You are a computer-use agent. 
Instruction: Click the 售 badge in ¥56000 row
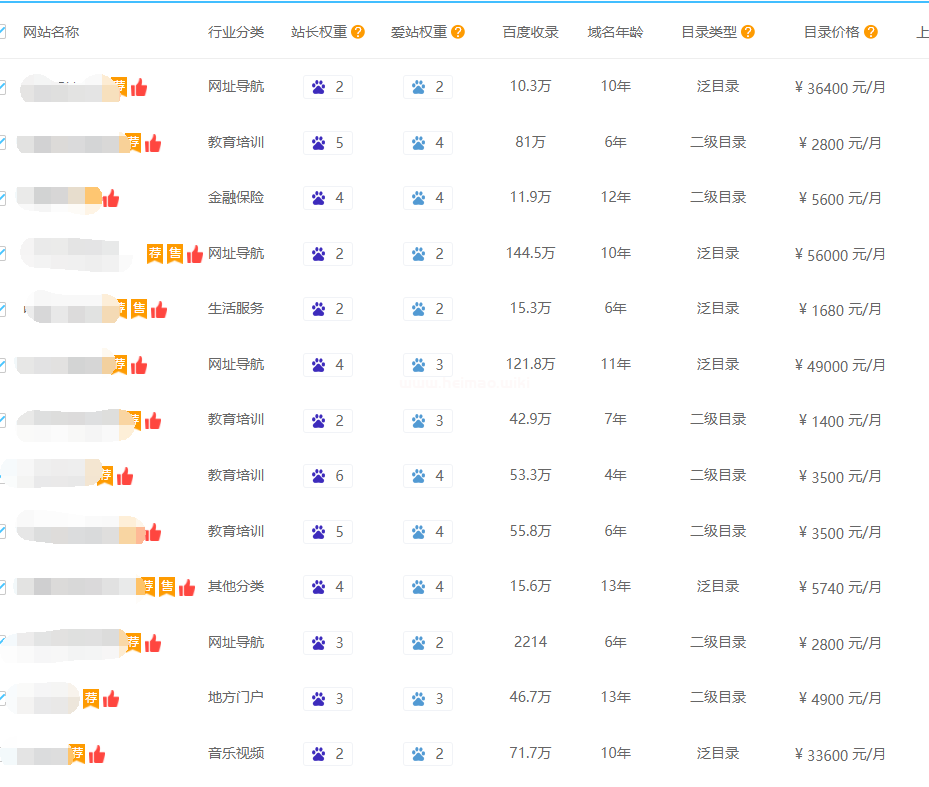(175, 253)
